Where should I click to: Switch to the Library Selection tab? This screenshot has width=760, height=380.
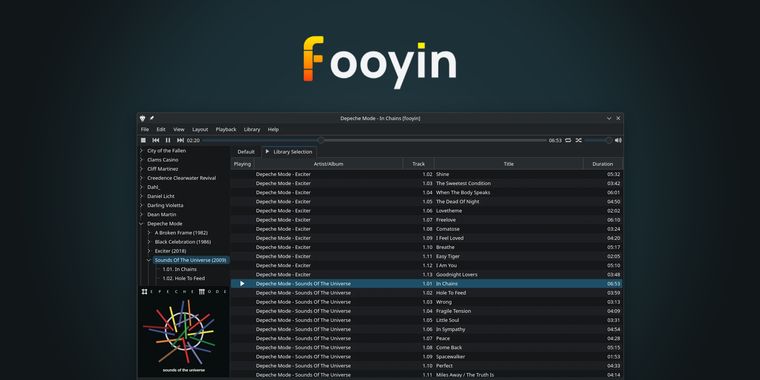[x=289, y=152]
